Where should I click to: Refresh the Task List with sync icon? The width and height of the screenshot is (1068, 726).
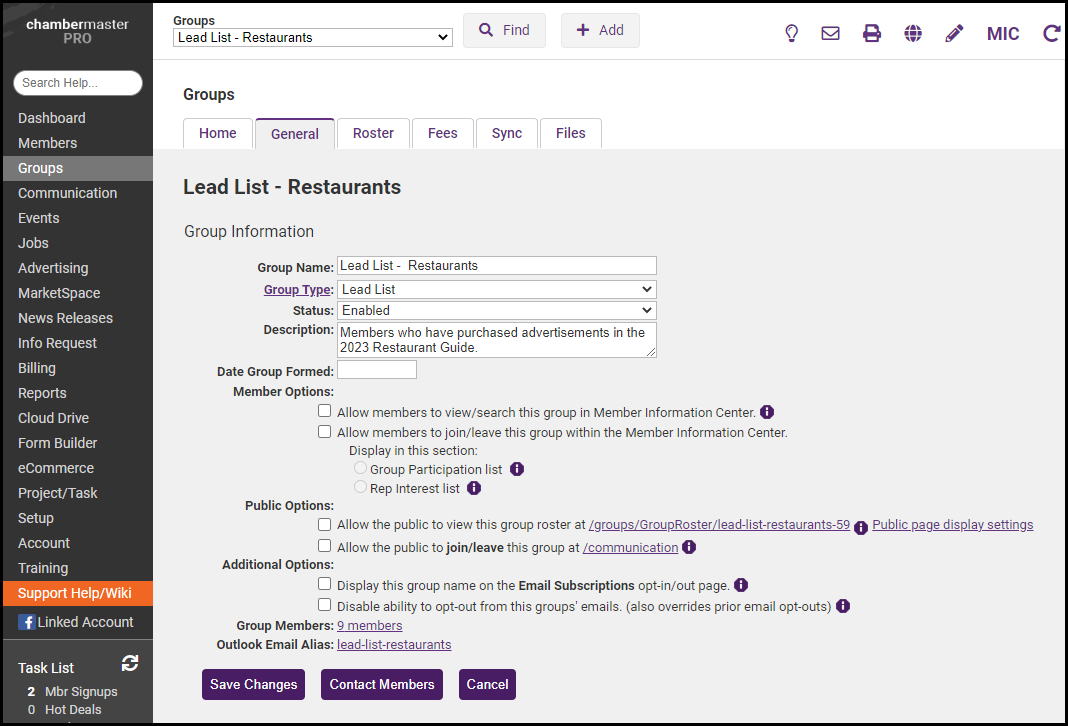tap(130, 663)
